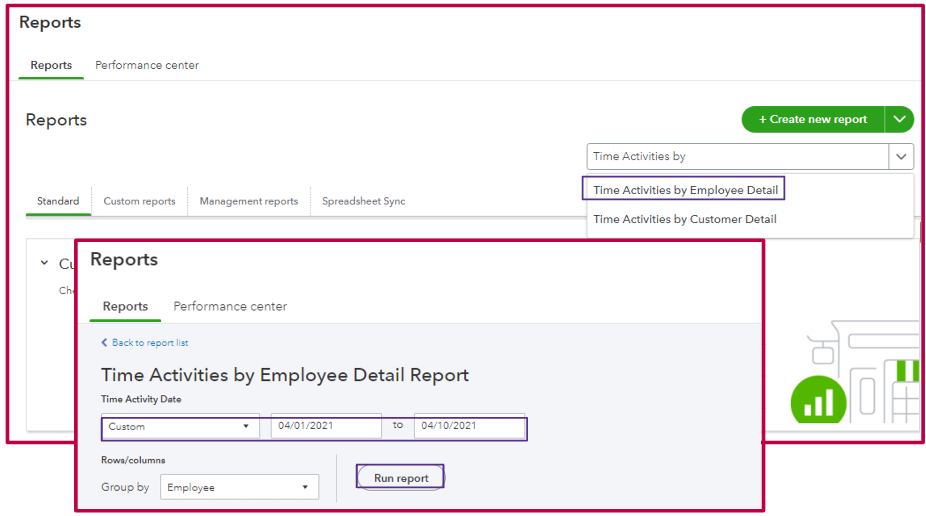Viewport: 926px width, 516px height.
Task: Select the Custom reports tab
Action: pyautogui.click(x=139, y=201)
